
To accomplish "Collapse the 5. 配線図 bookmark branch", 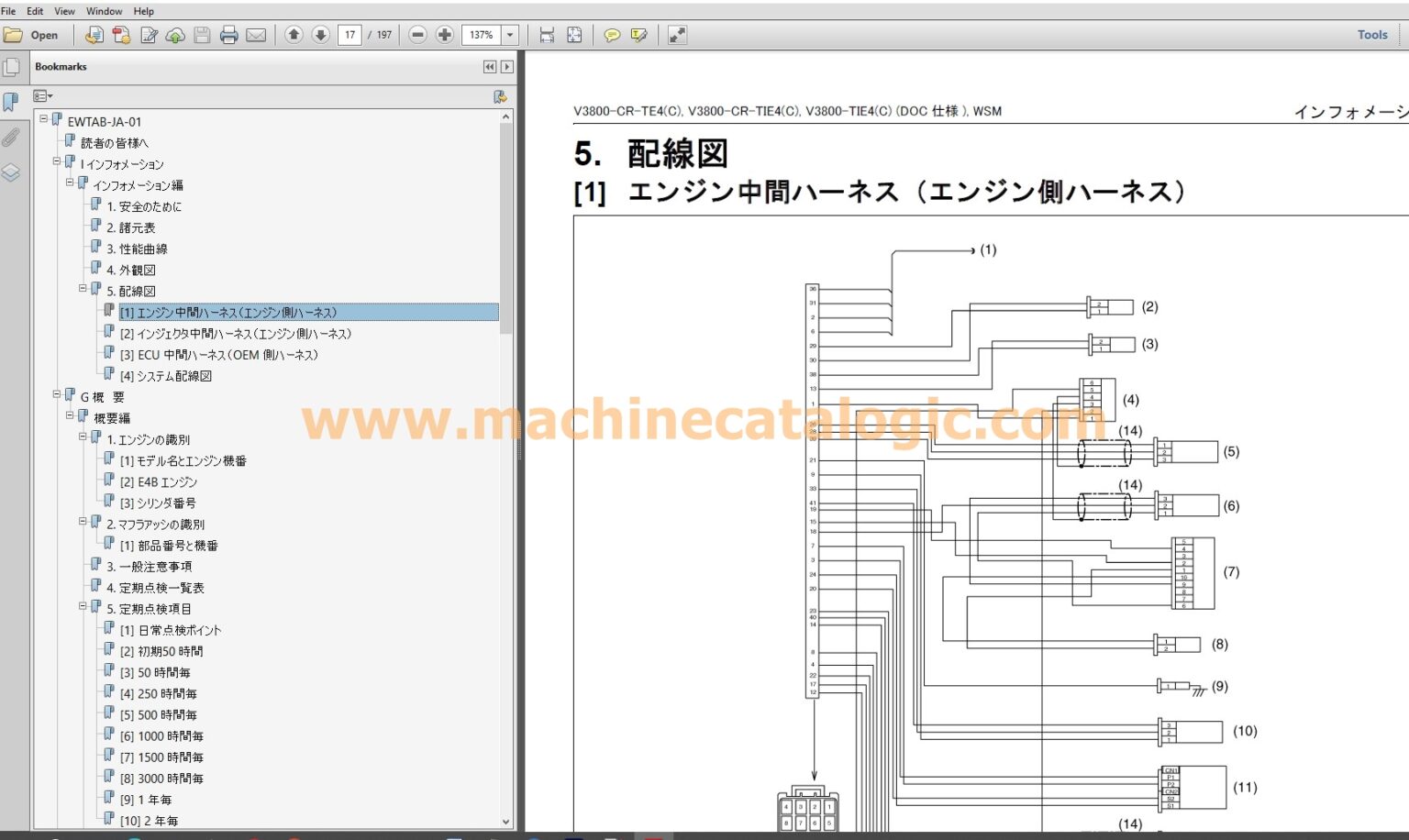I will 83,290.
